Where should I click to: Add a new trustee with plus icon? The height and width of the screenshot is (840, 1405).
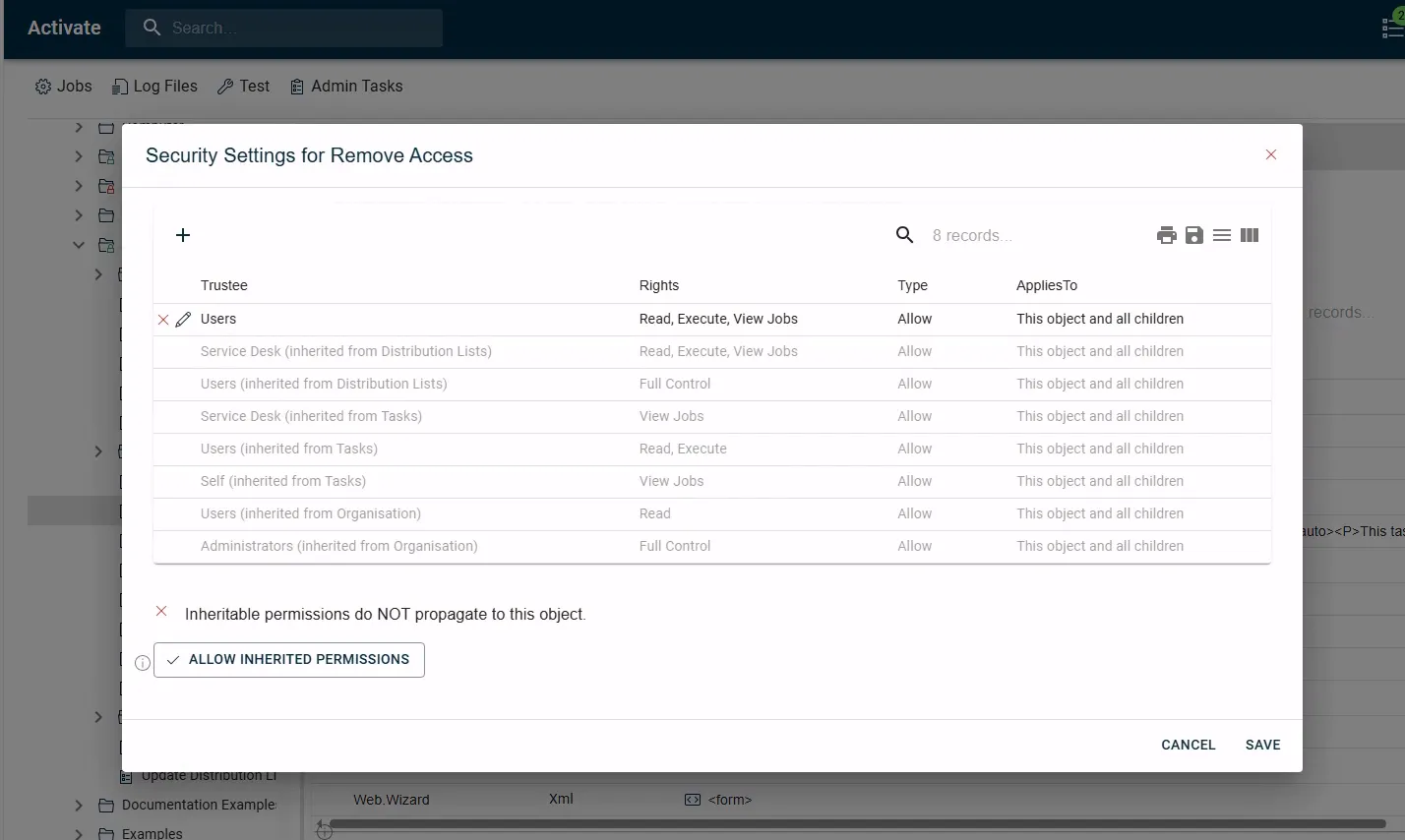(x=183, y=235)
